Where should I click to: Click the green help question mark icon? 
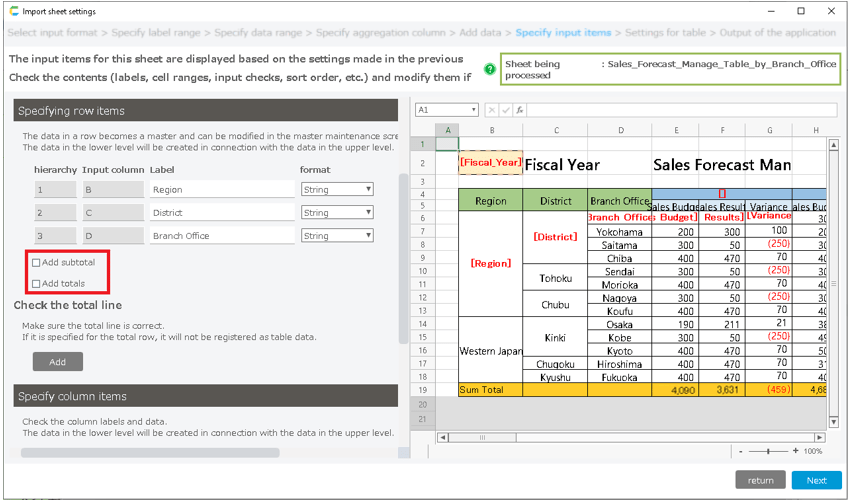coord(490,70)
